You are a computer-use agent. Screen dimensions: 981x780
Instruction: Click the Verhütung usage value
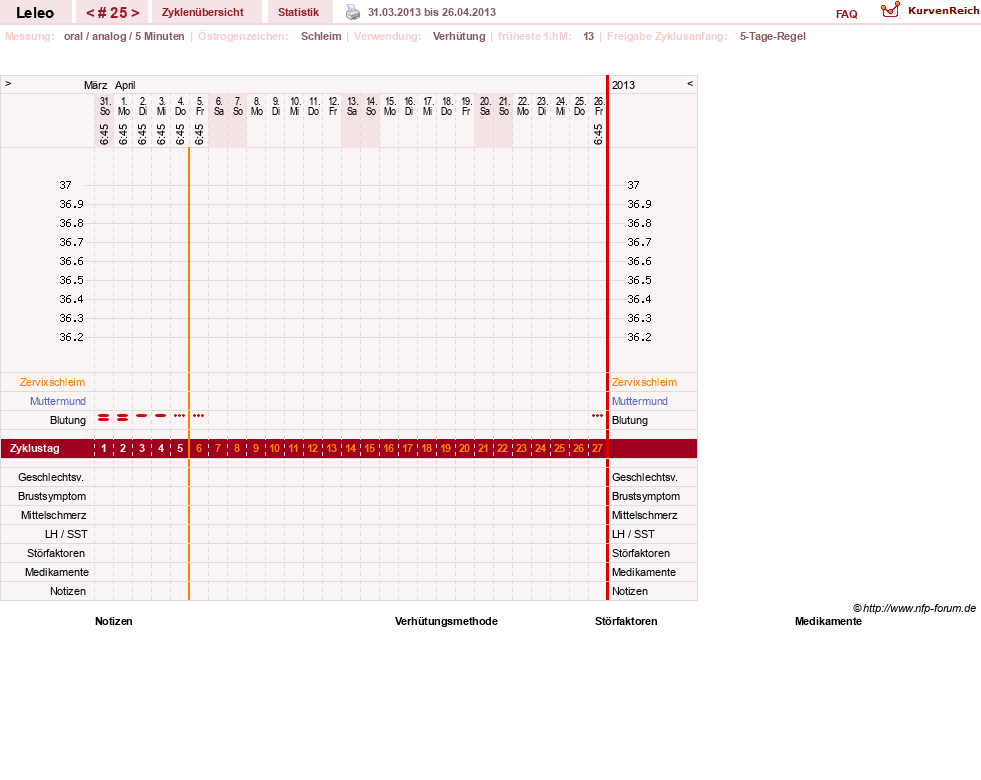(459, 36)
